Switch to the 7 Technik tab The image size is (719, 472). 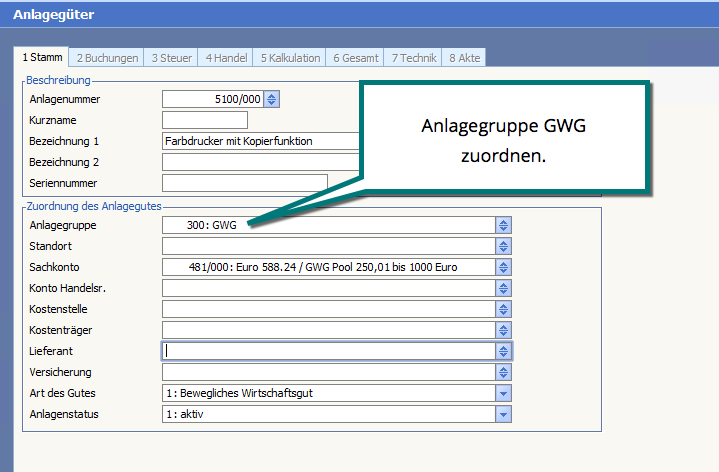[413, 58]
